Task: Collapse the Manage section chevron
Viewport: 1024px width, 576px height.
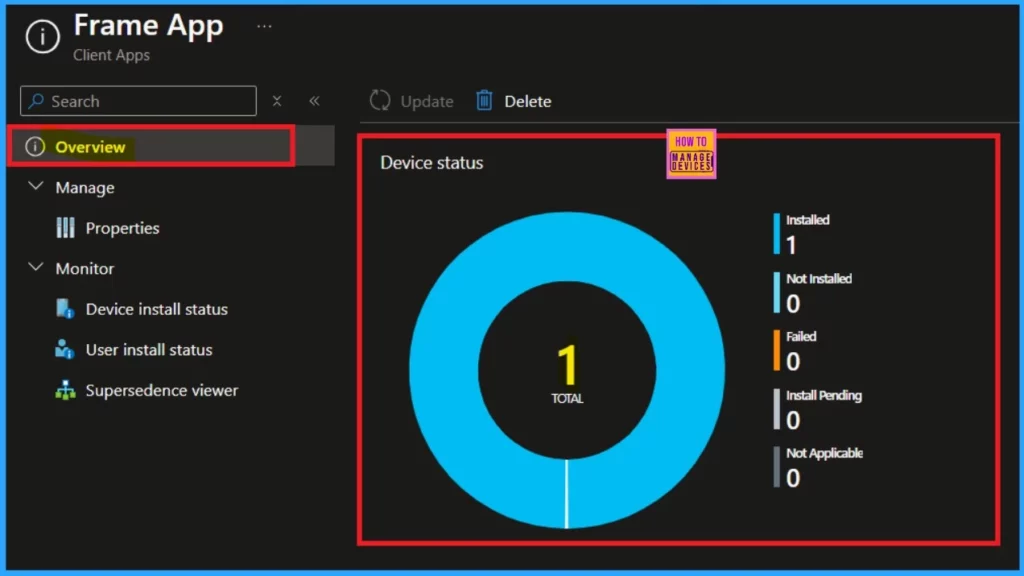Action: tap(36, 187)
